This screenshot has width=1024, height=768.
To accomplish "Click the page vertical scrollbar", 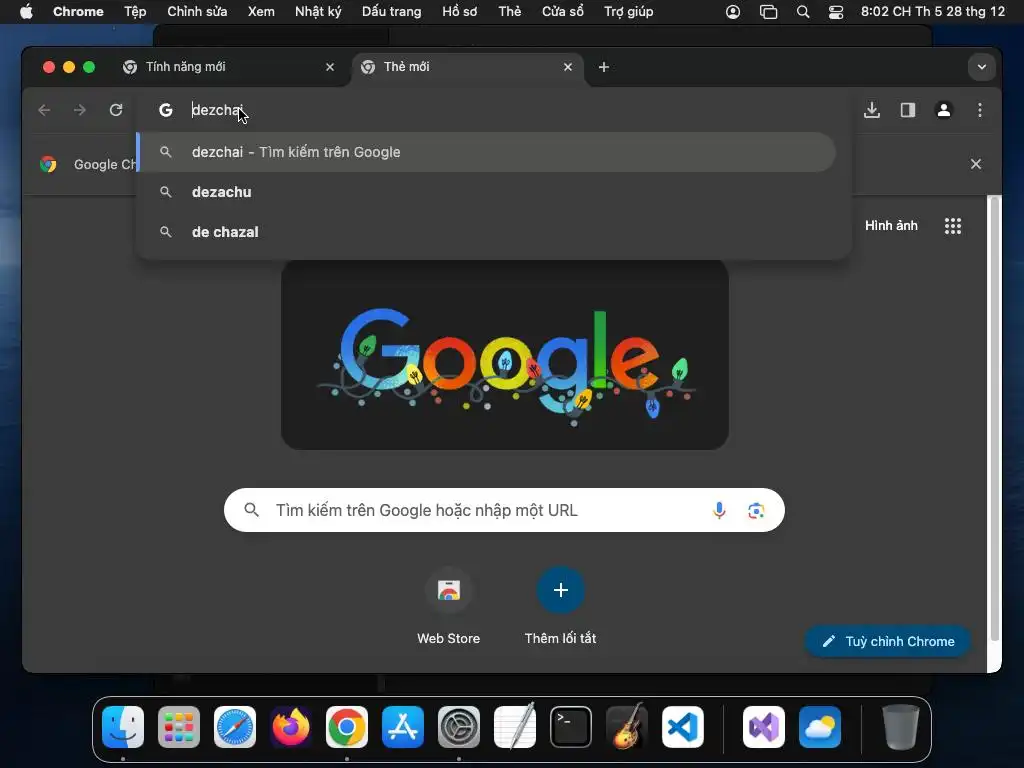I will point(995,418).
